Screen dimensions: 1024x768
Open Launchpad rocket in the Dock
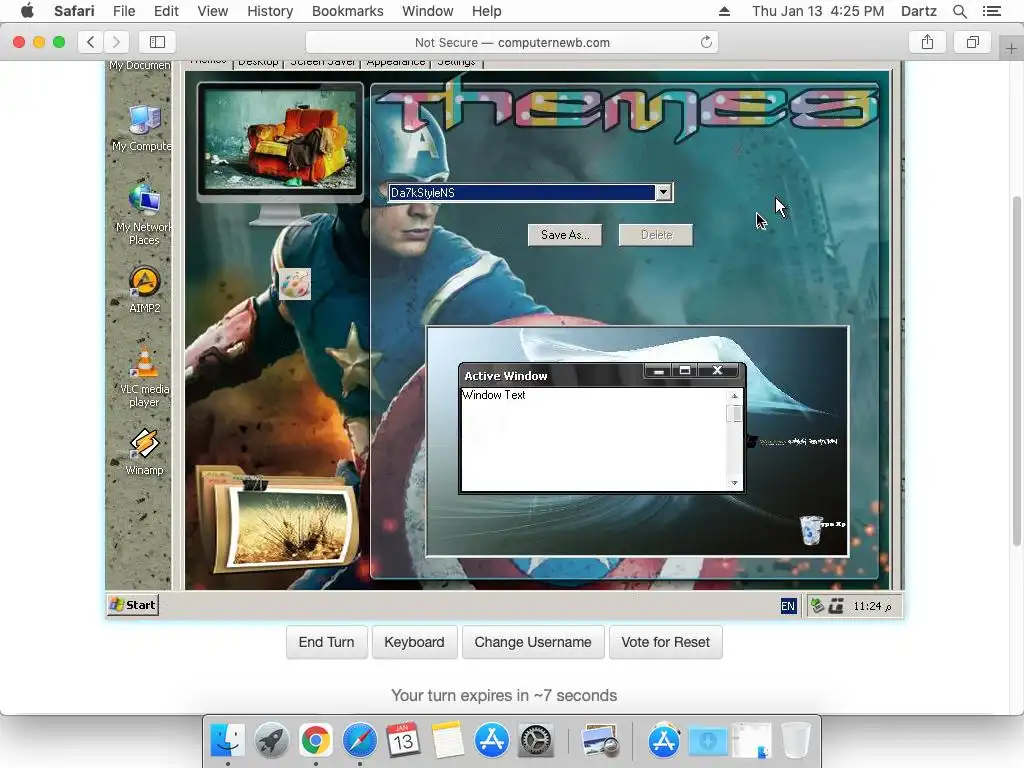click(272, 740)
